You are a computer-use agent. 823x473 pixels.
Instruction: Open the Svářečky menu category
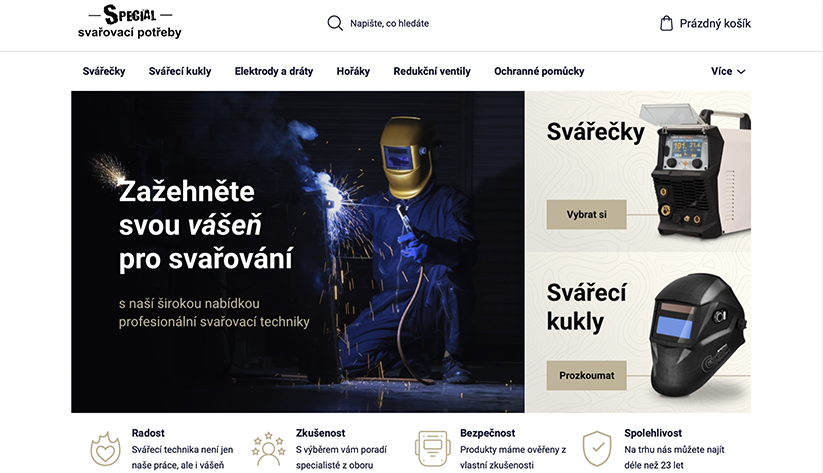tap(104, 71)
